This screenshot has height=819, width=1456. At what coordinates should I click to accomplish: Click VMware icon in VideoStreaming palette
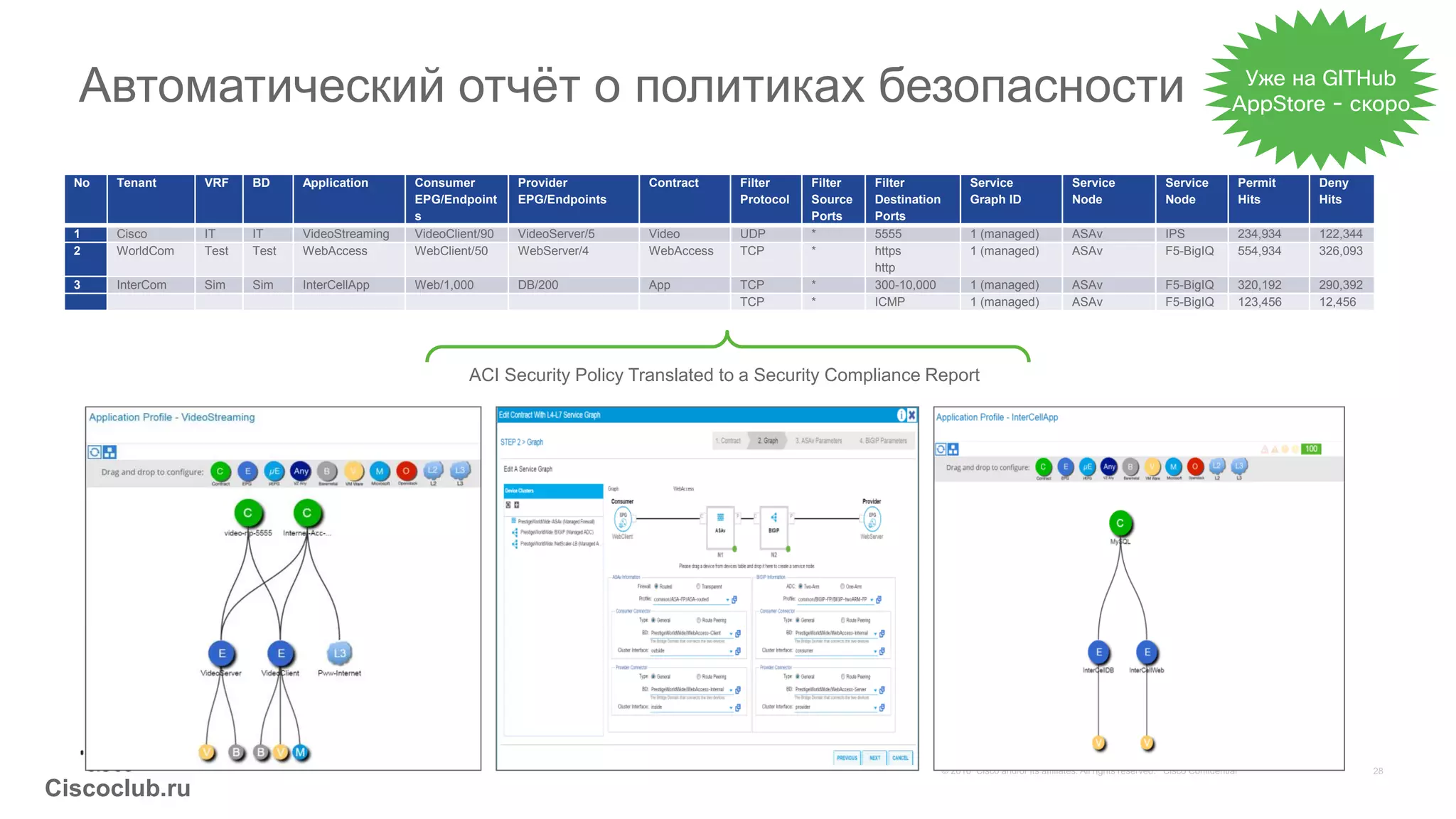point(353,471)
